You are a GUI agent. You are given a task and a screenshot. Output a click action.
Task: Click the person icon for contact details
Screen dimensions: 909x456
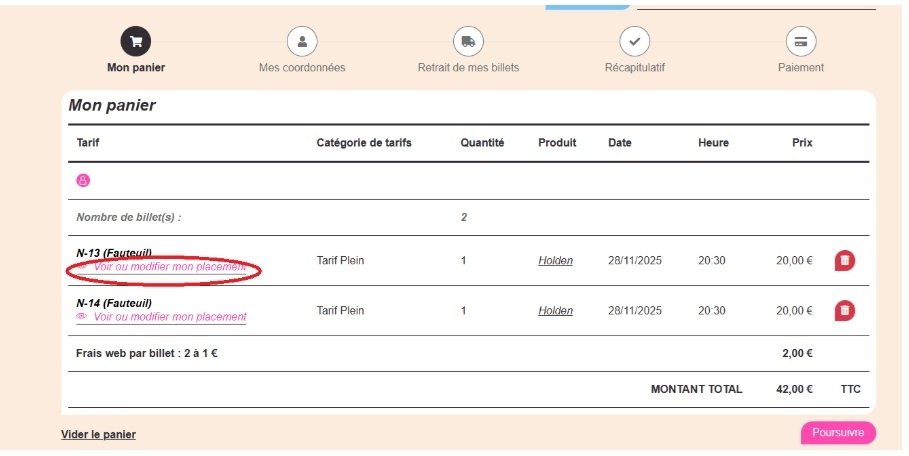(x=301, y=42)
